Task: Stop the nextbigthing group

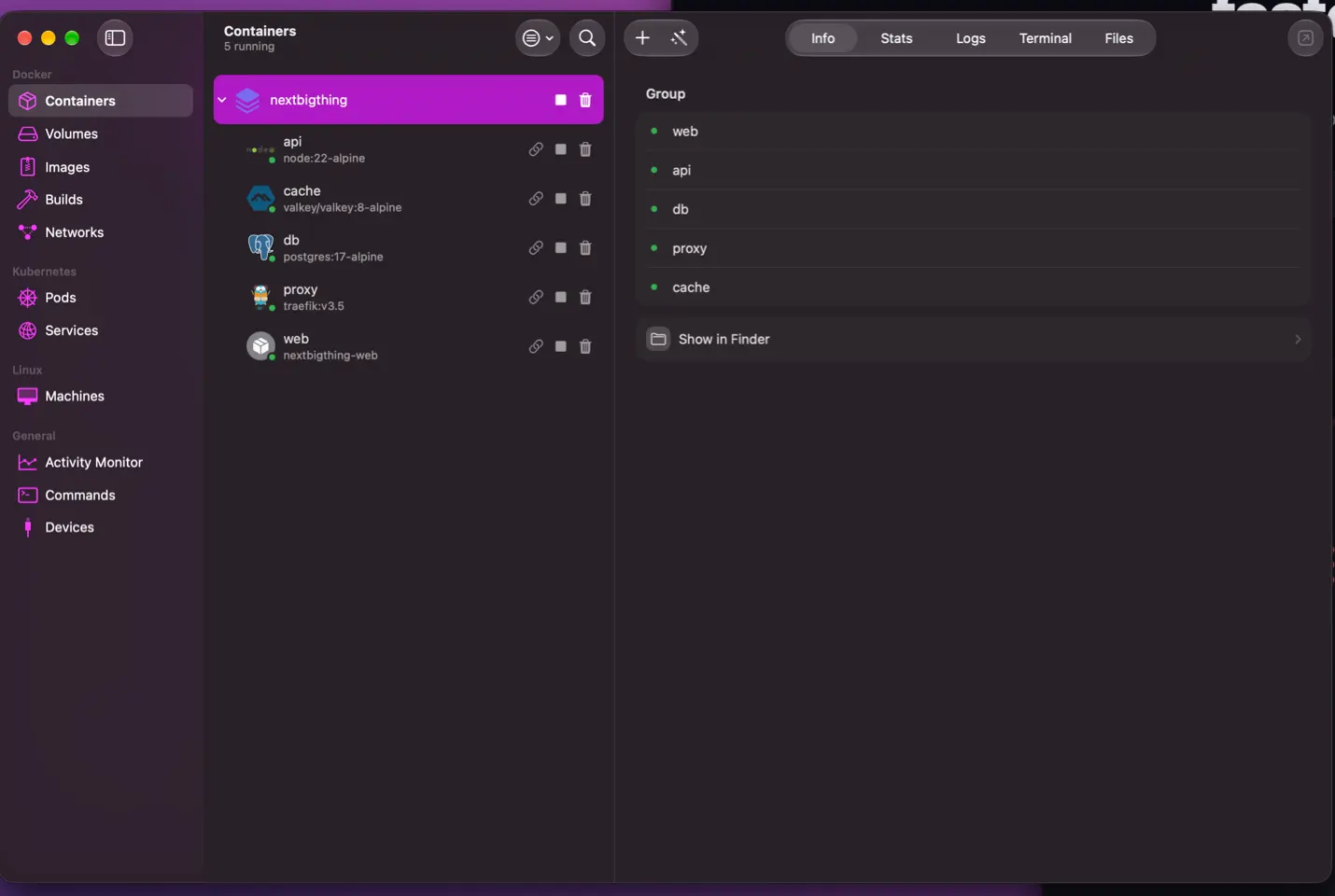Action: [560, 100]
